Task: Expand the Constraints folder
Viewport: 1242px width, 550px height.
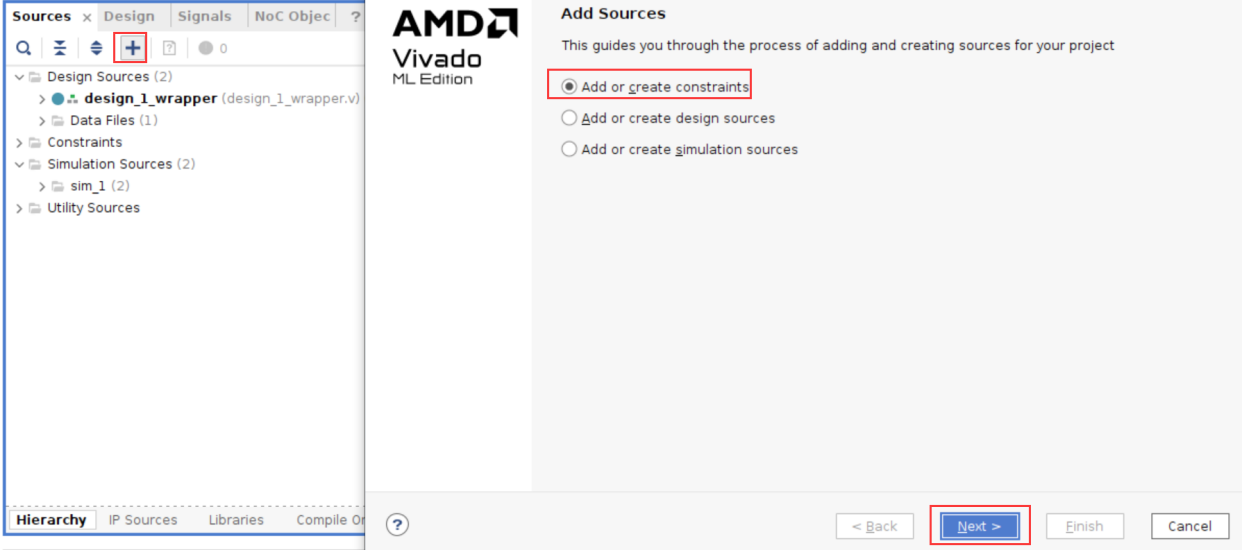Action: [19, 142]
